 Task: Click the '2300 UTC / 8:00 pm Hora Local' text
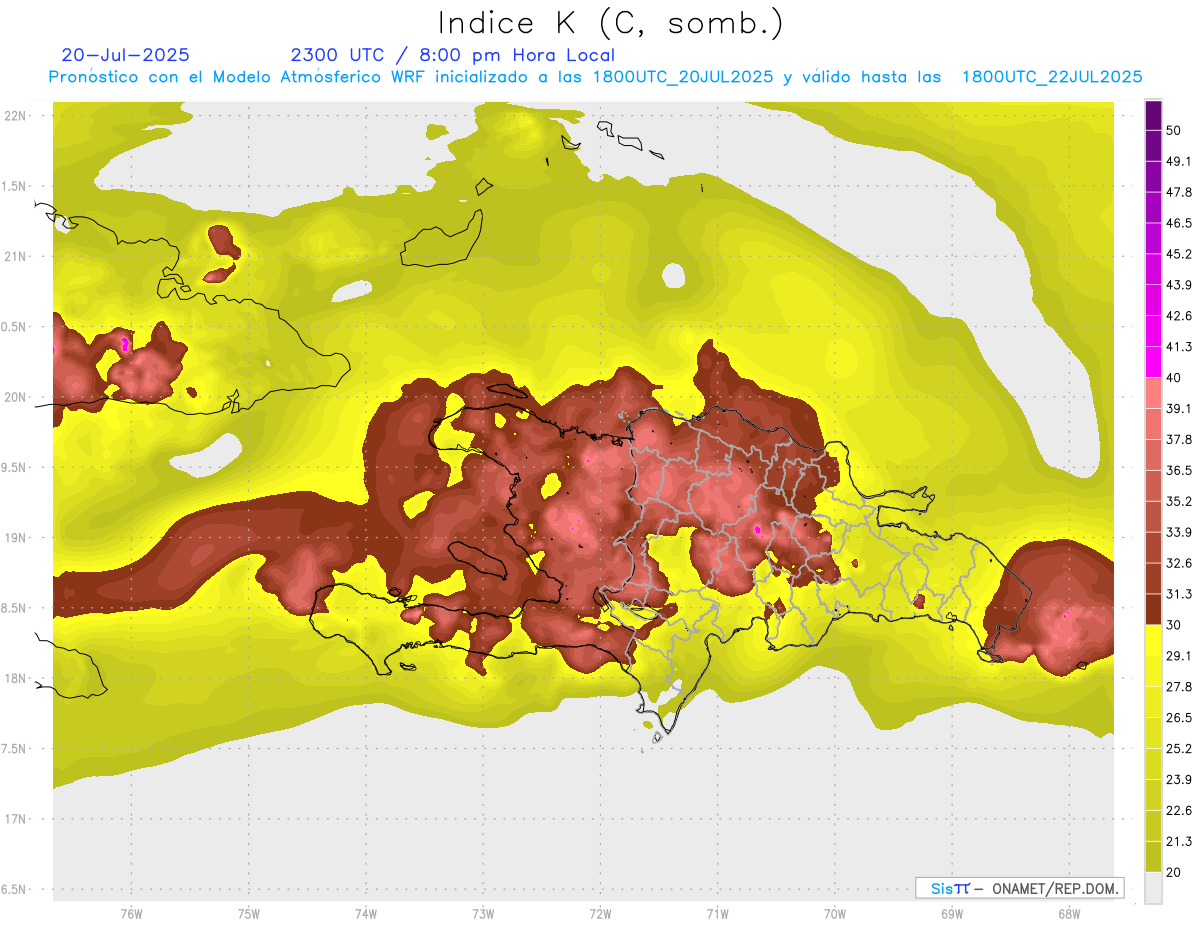pos(452,55)
